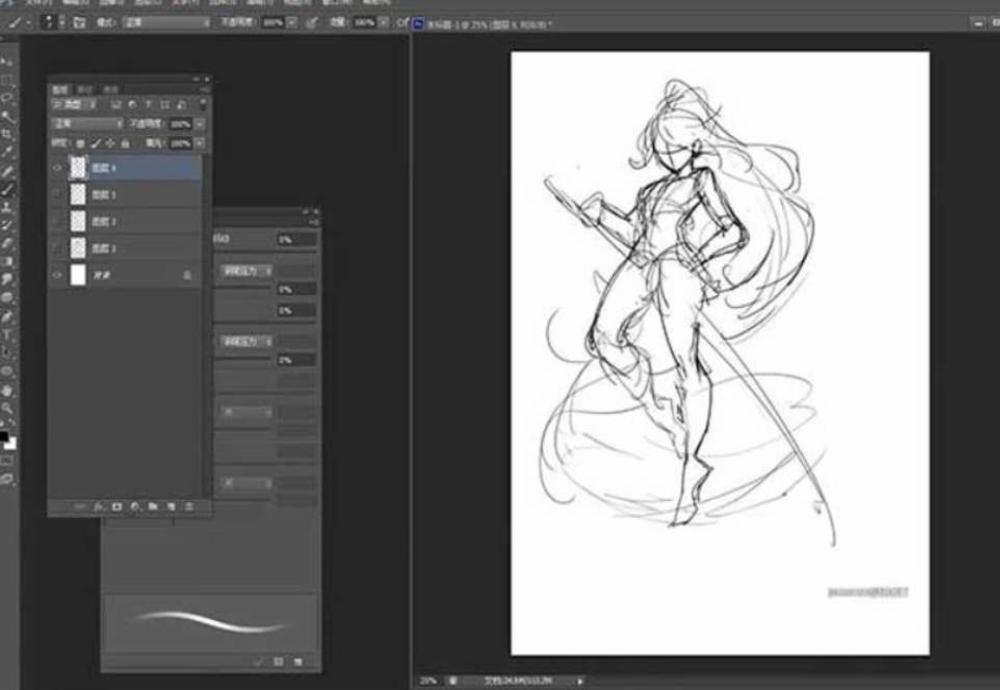Viewport: 1000px width, 690px height.
Task: Open the layer blend mode dropdown
Action: [x=85, y=122]
